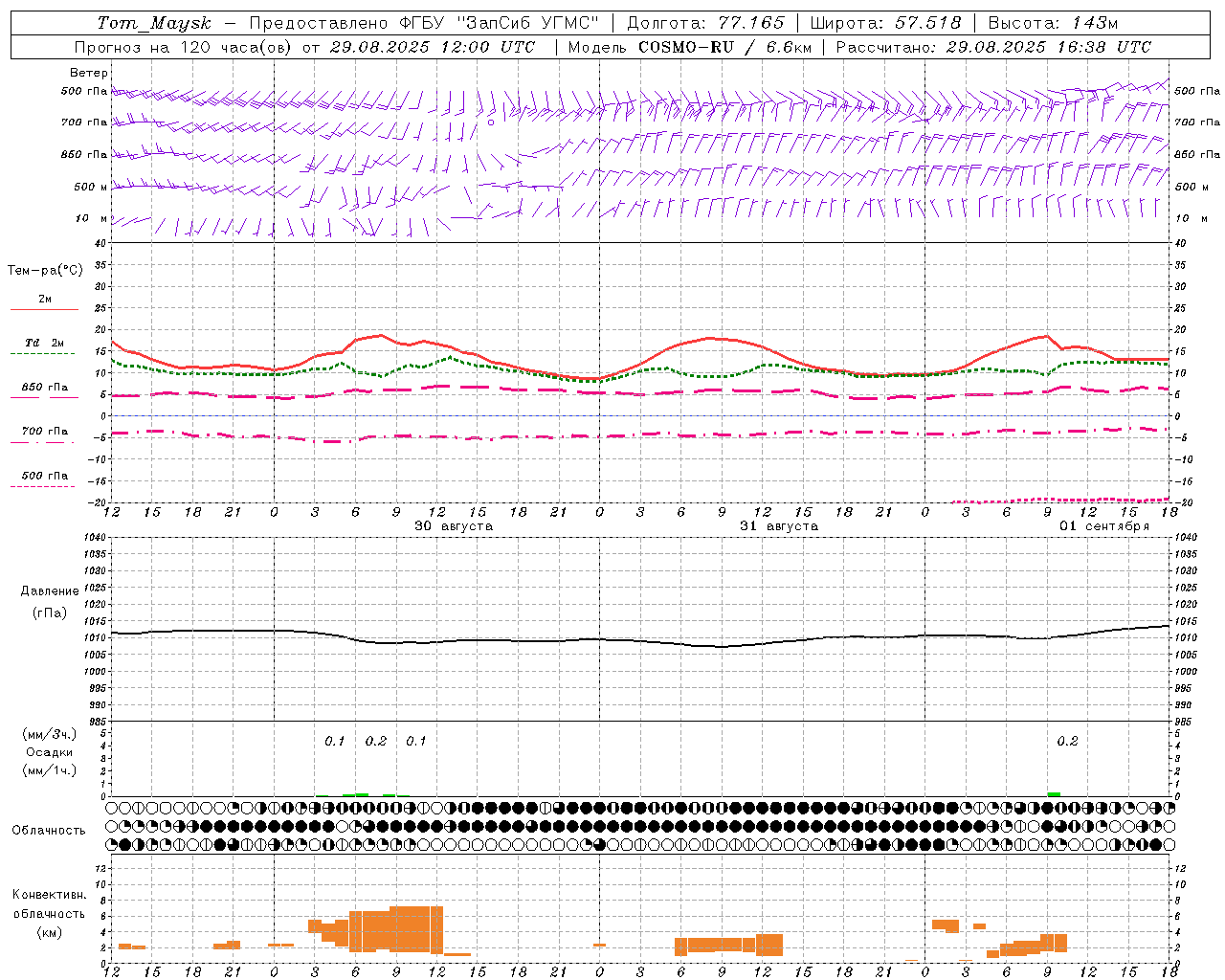Click the Облачность cloud cover label
The height and width of the screenshot is (980, 1225).
pyautogui.click(x=49, y=831)
